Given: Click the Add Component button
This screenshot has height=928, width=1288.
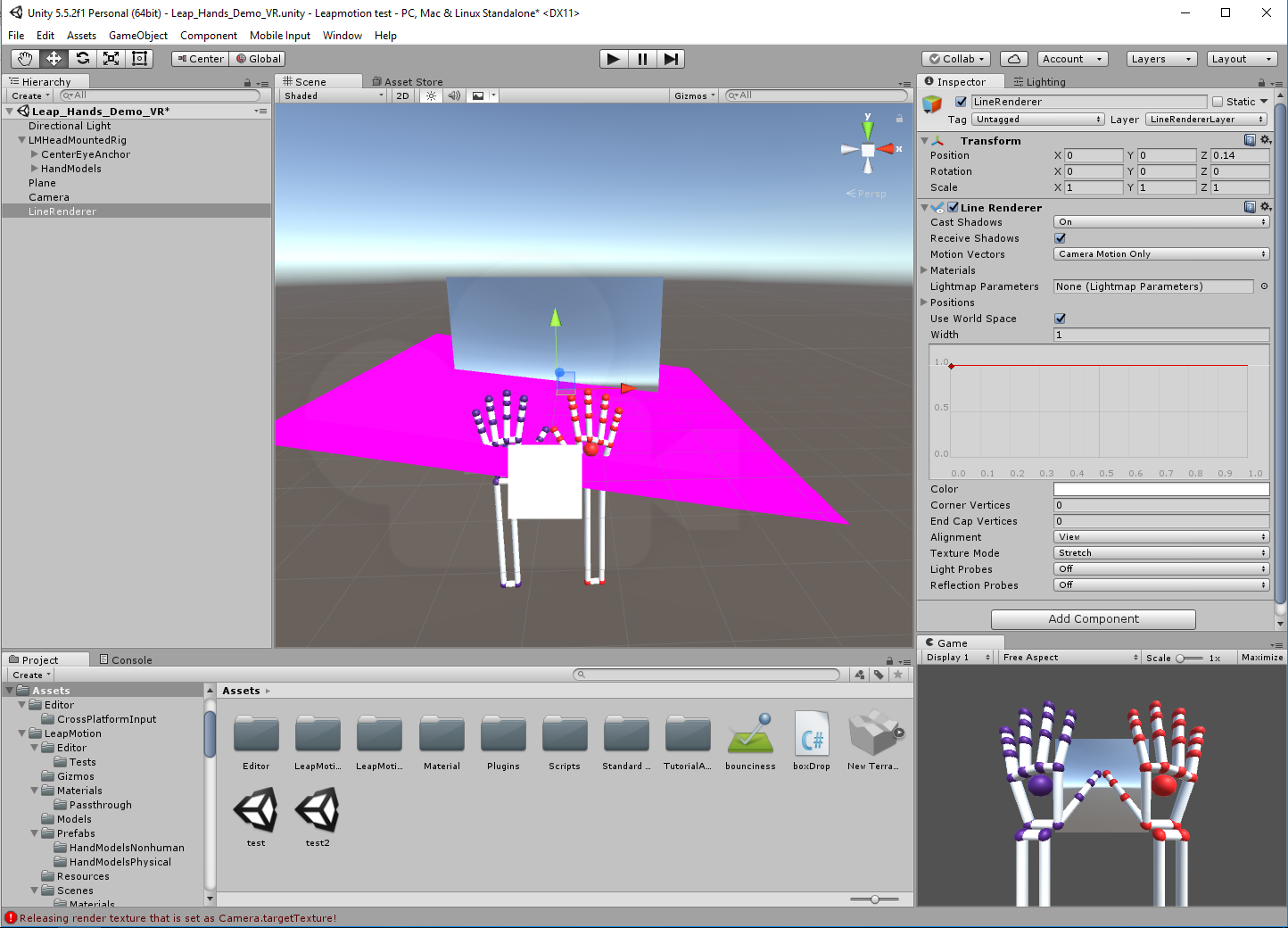Looking at the screenshot, I should pyautogui.click(x=1093, y=618).
